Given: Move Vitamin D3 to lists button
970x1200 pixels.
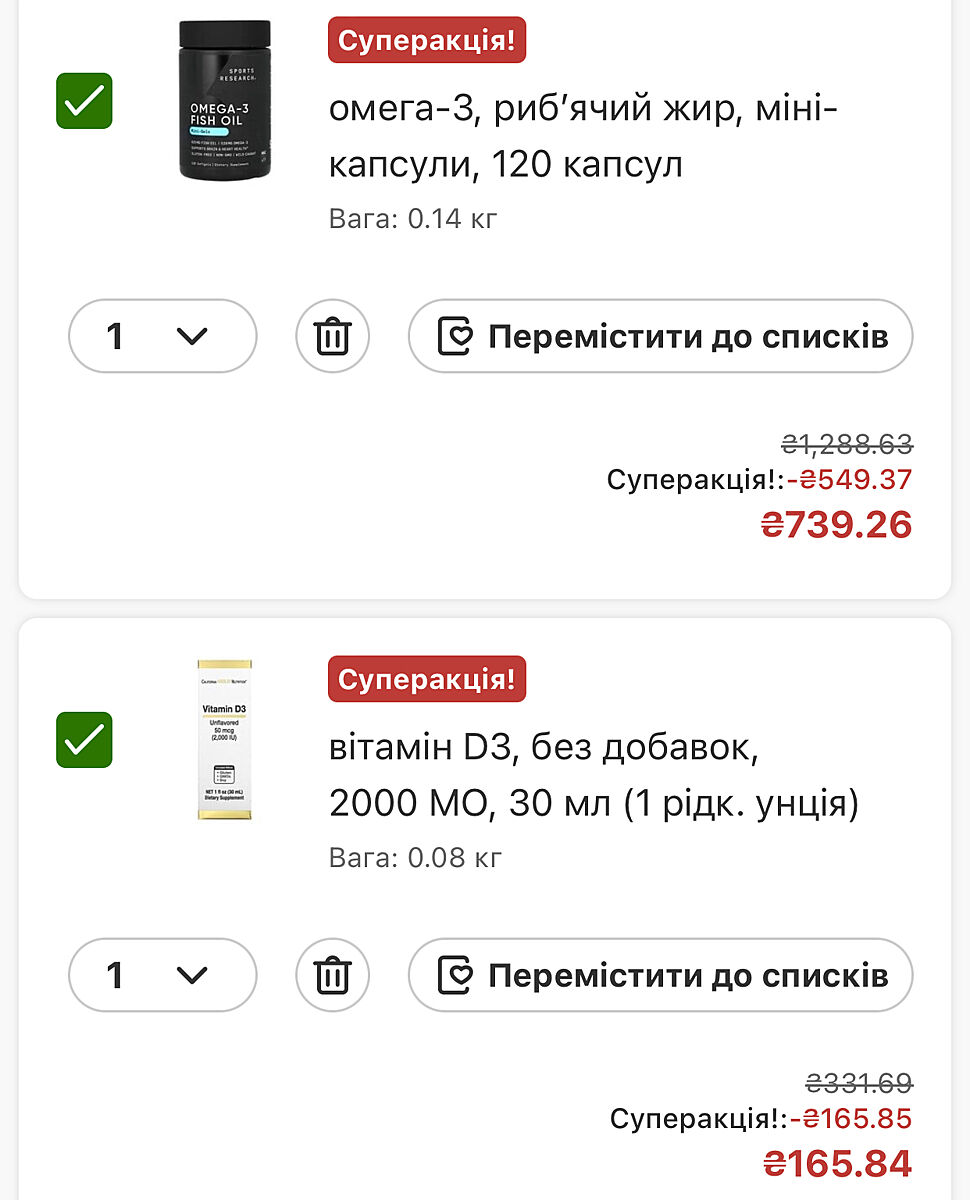Looking at the screenshot, I should coord(660,975).
